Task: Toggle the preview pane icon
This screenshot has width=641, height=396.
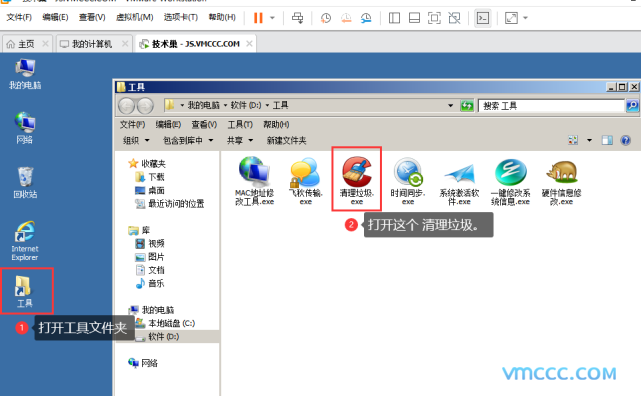Action: 607,140
